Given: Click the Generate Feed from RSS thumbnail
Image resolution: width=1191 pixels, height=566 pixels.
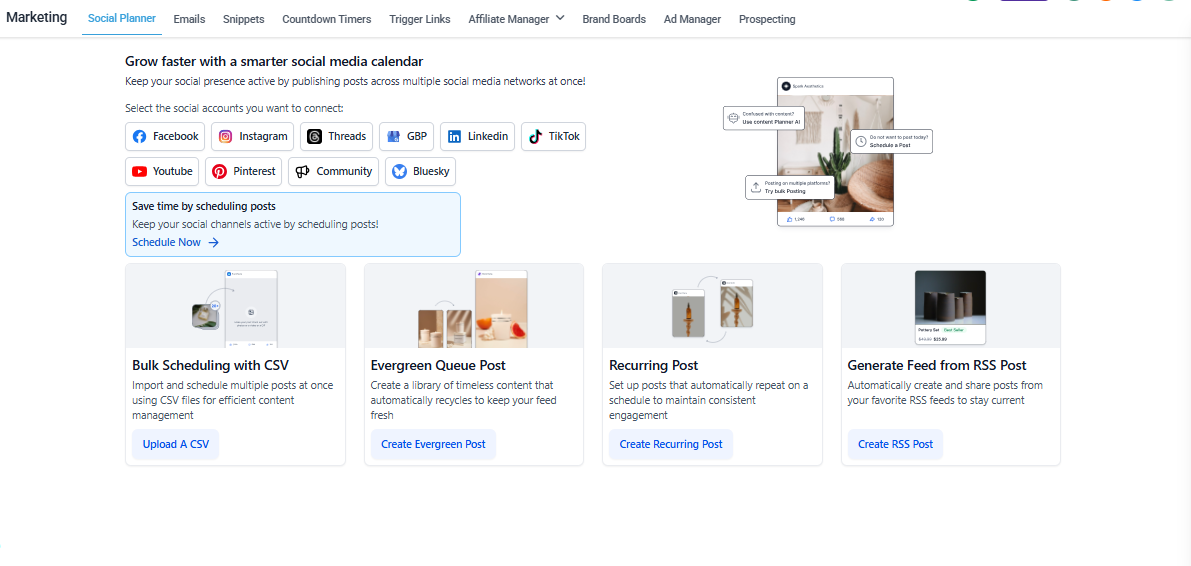Looking at the screenshot, I should (951, 306).
